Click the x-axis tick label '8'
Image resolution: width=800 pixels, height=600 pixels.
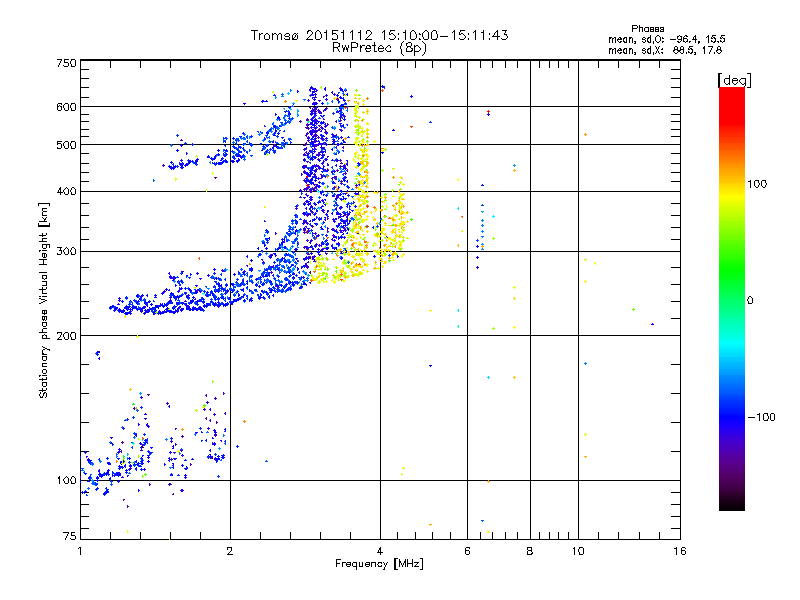530,551
